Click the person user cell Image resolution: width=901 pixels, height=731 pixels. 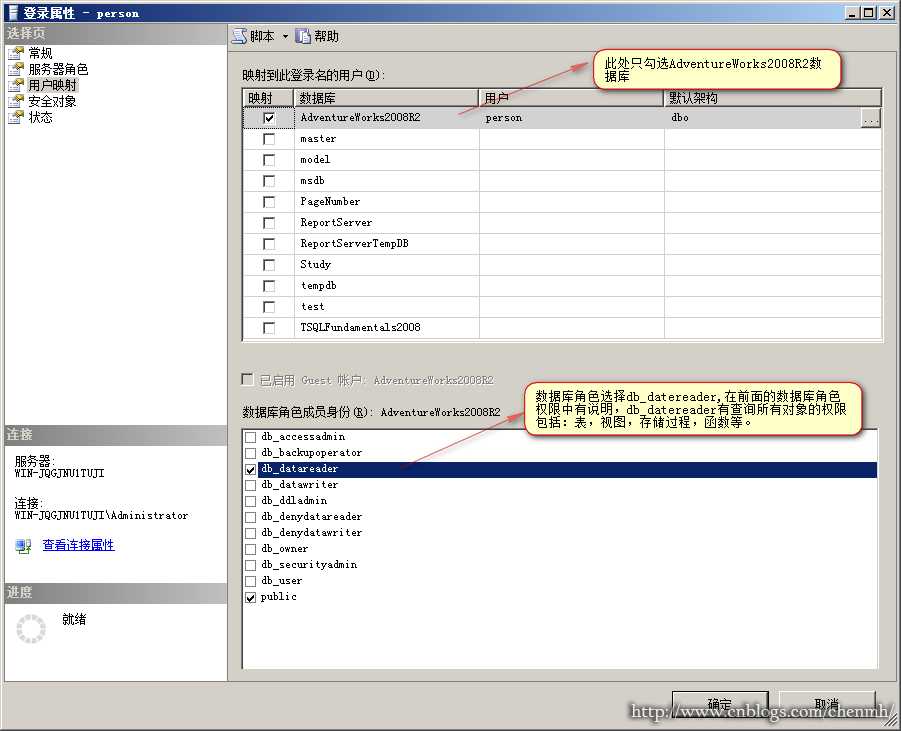[x=572, y=118]
